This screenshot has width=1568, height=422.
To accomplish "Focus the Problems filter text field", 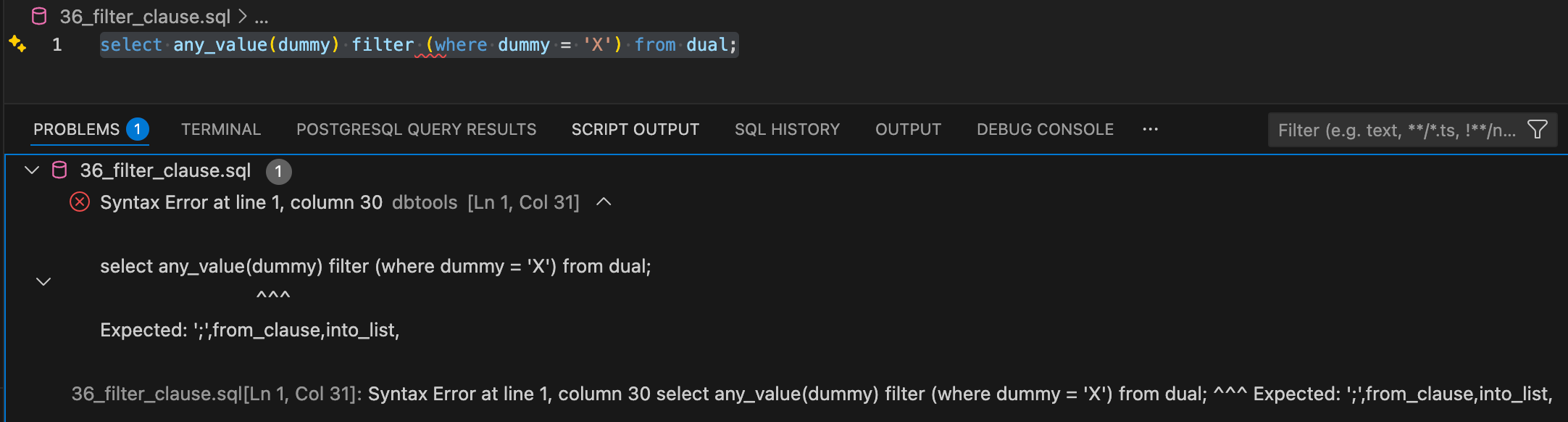I will (1396, 131).
